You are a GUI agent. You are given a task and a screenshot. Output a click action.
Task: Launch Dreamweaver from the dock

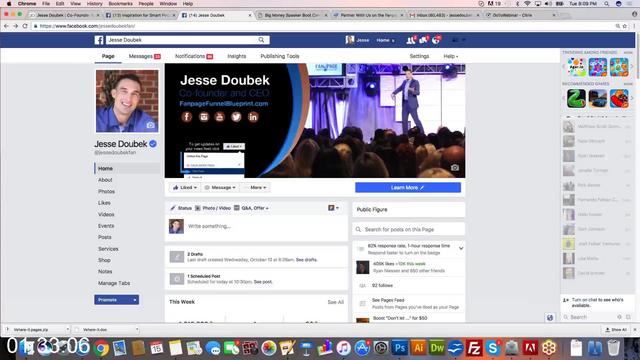coord(437,348)
